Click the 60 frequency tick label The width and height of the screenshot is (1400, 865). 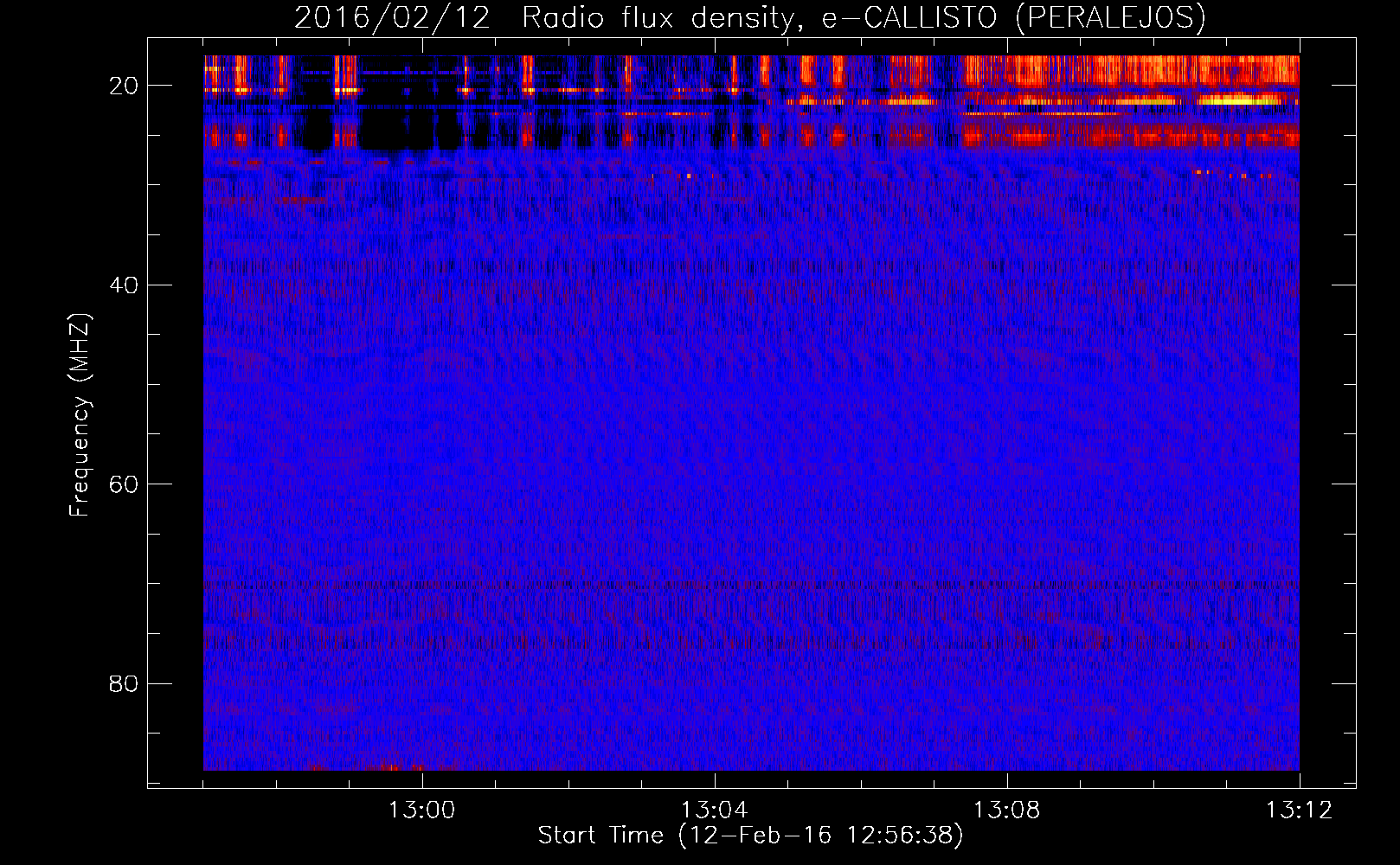point(124,484)
